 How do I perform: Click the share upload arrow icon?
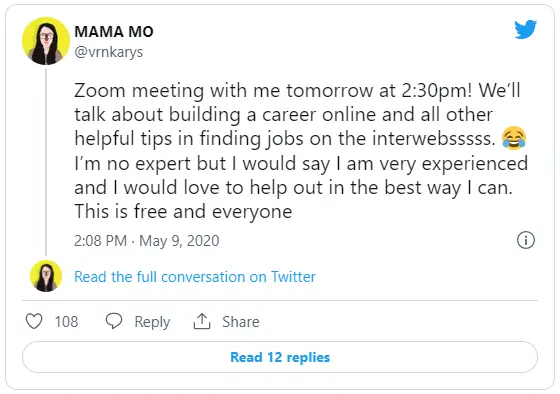tap(202, 321)
